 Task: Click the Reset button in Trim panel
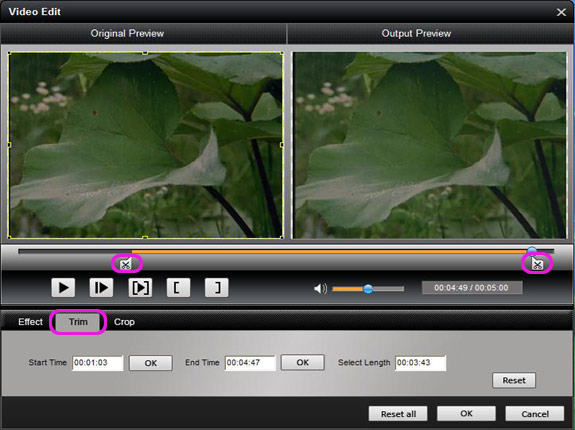point(514,381)
